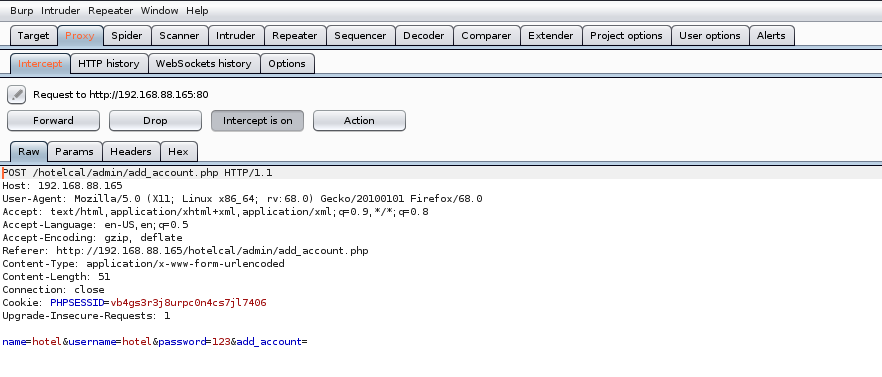Click the name=hotel body parameter

tap(32, 342)
